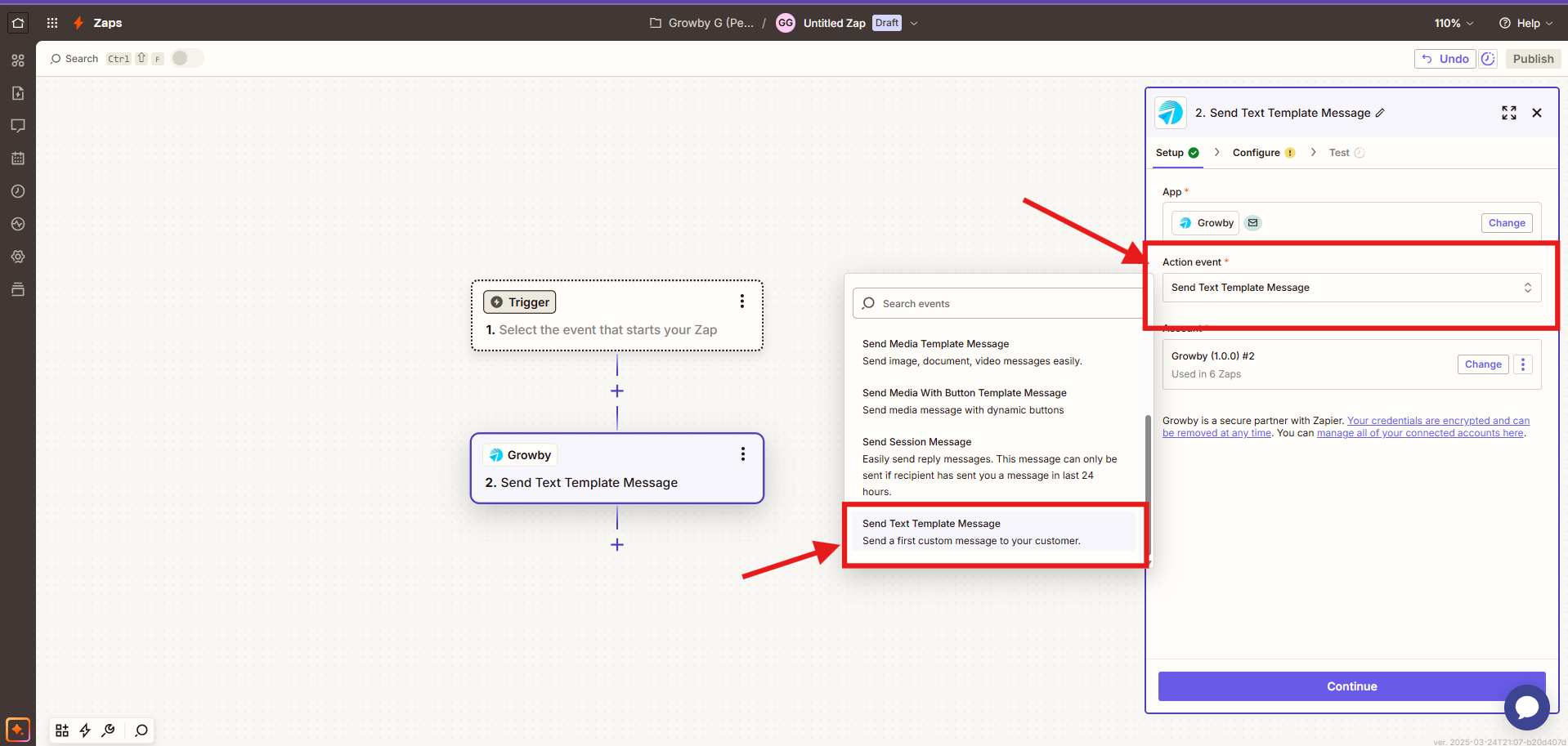
Task: Click the version history icon next to Undo
Action: tap(1489, 59)
